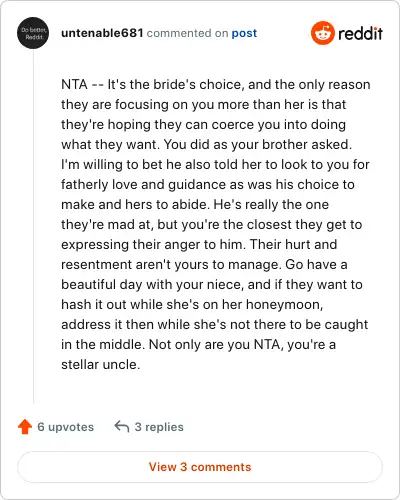Click the closing words "stellar uncle."
The width and height of the screenshot is (400, 500).
pos(101,365)
